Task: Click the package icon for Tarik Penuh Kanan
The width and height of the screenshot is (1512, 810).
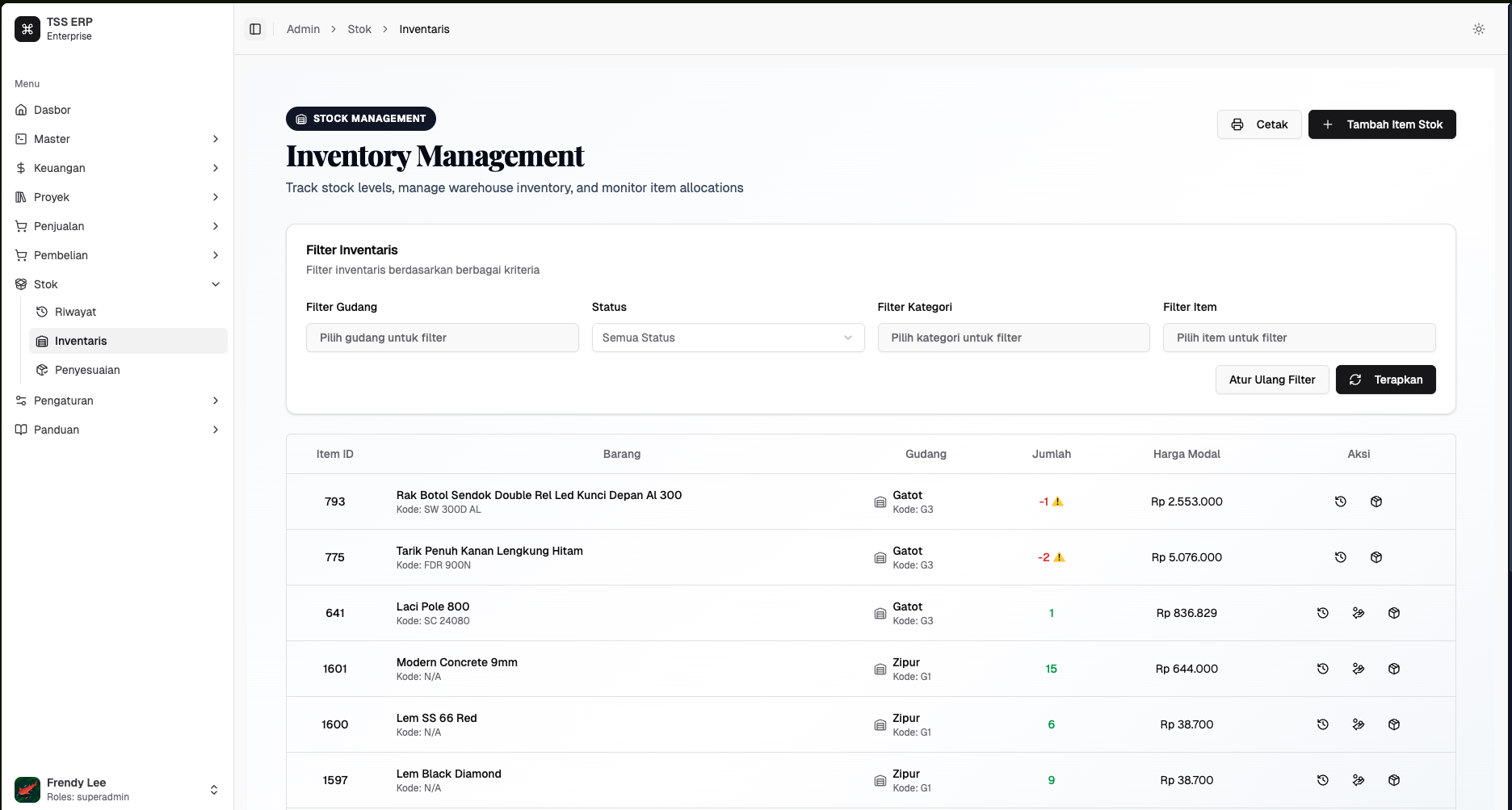Action: (x=1376, y=557)
